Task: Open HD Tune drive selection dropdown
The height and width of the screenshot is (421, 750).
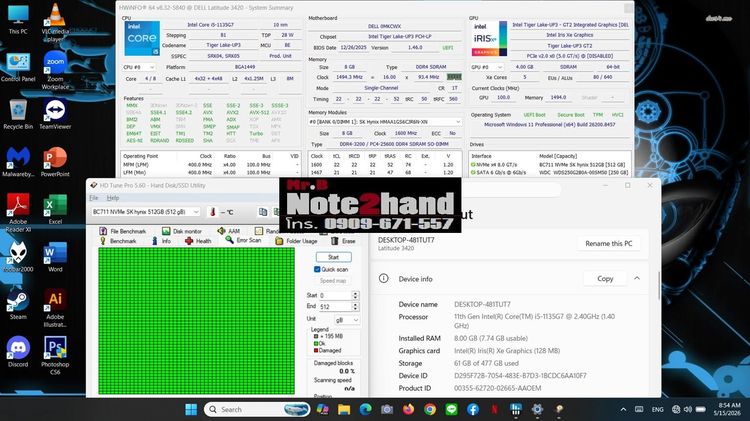Action: pyautogui.click(x=146, y=212)
